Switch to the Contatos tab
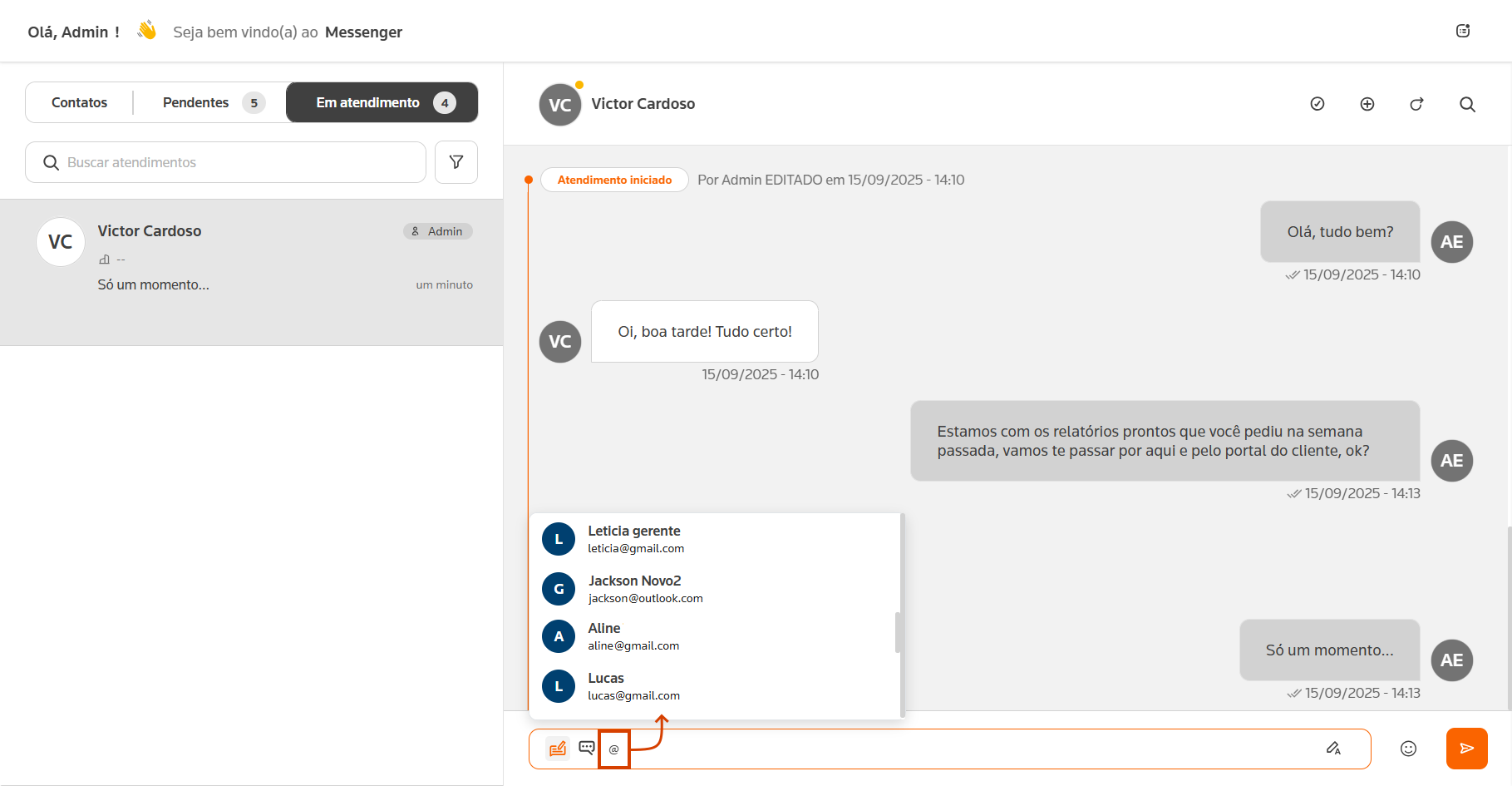Image resolution: width=1512 pixels, height=786 pixels. tap(80, 102)
